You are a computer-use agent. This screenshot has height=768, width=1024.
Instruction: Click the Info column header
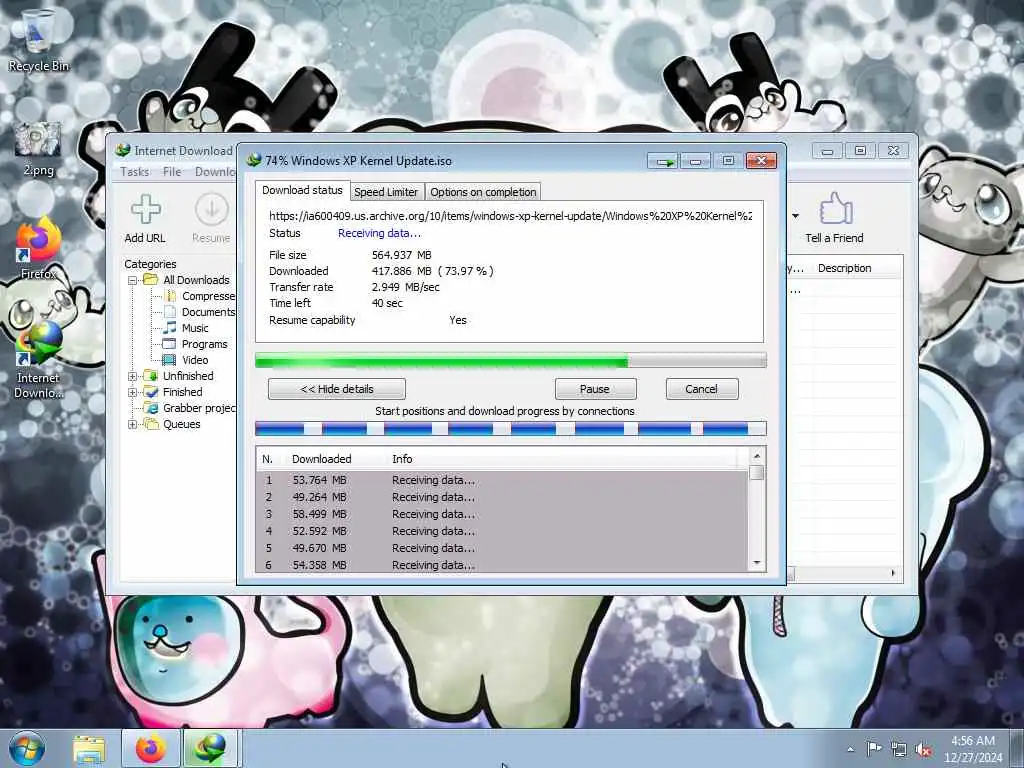click(x=402, y=459)
